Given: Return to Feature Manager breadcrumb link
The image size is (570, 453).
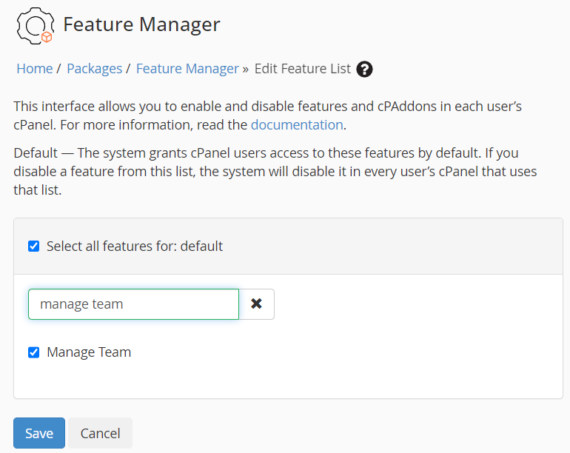Looking at the screenshot, I should click(187, 68).
